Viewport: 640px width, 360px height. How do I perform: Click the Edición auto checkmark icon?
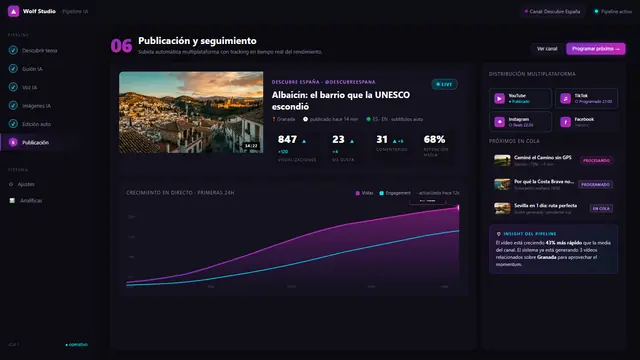click(x=13, y=124)
